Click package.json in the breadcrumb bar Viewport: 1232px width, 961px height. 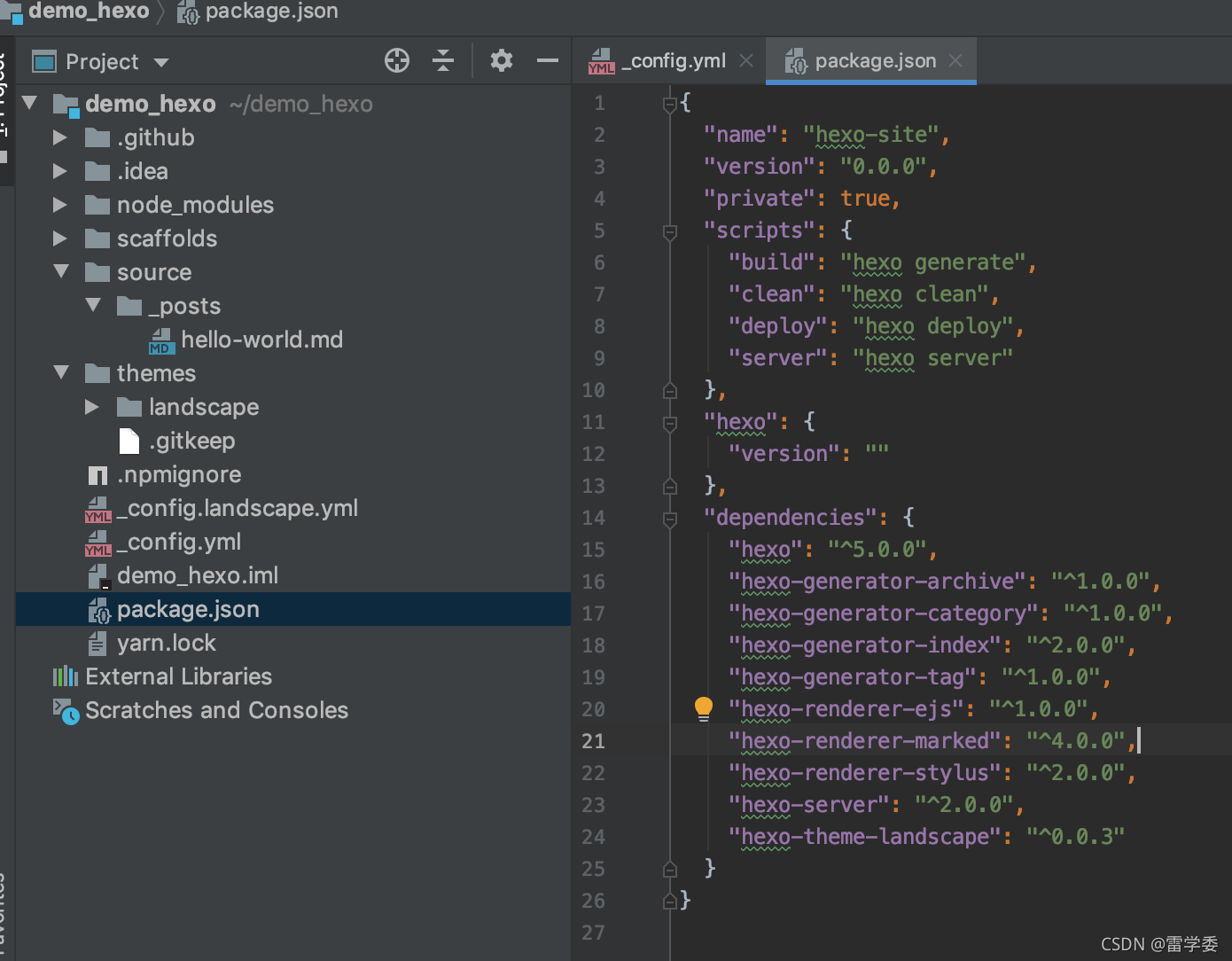point(271,11)
